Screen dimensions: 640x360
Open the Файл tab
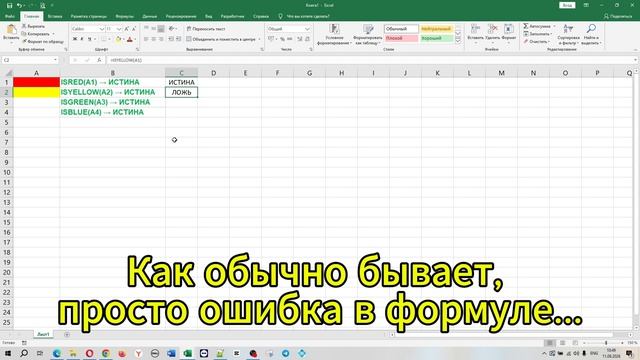[10, 16]
